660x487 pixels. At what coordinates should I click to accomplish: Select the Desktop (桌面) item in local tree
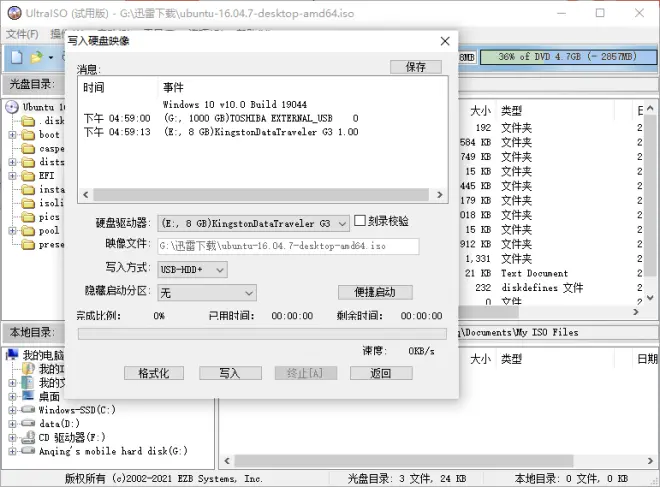tap(41, 397)
